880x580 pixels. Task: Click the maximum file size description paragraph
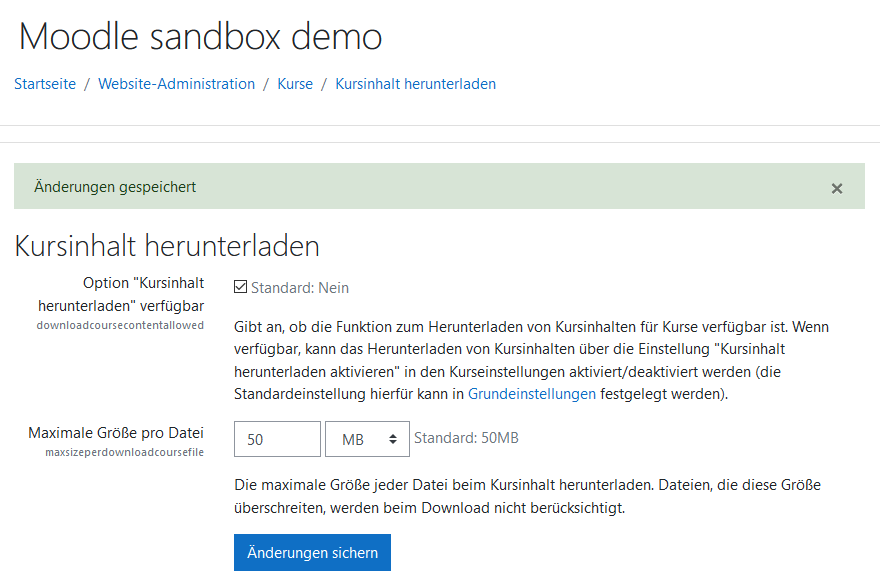(527, 496)
